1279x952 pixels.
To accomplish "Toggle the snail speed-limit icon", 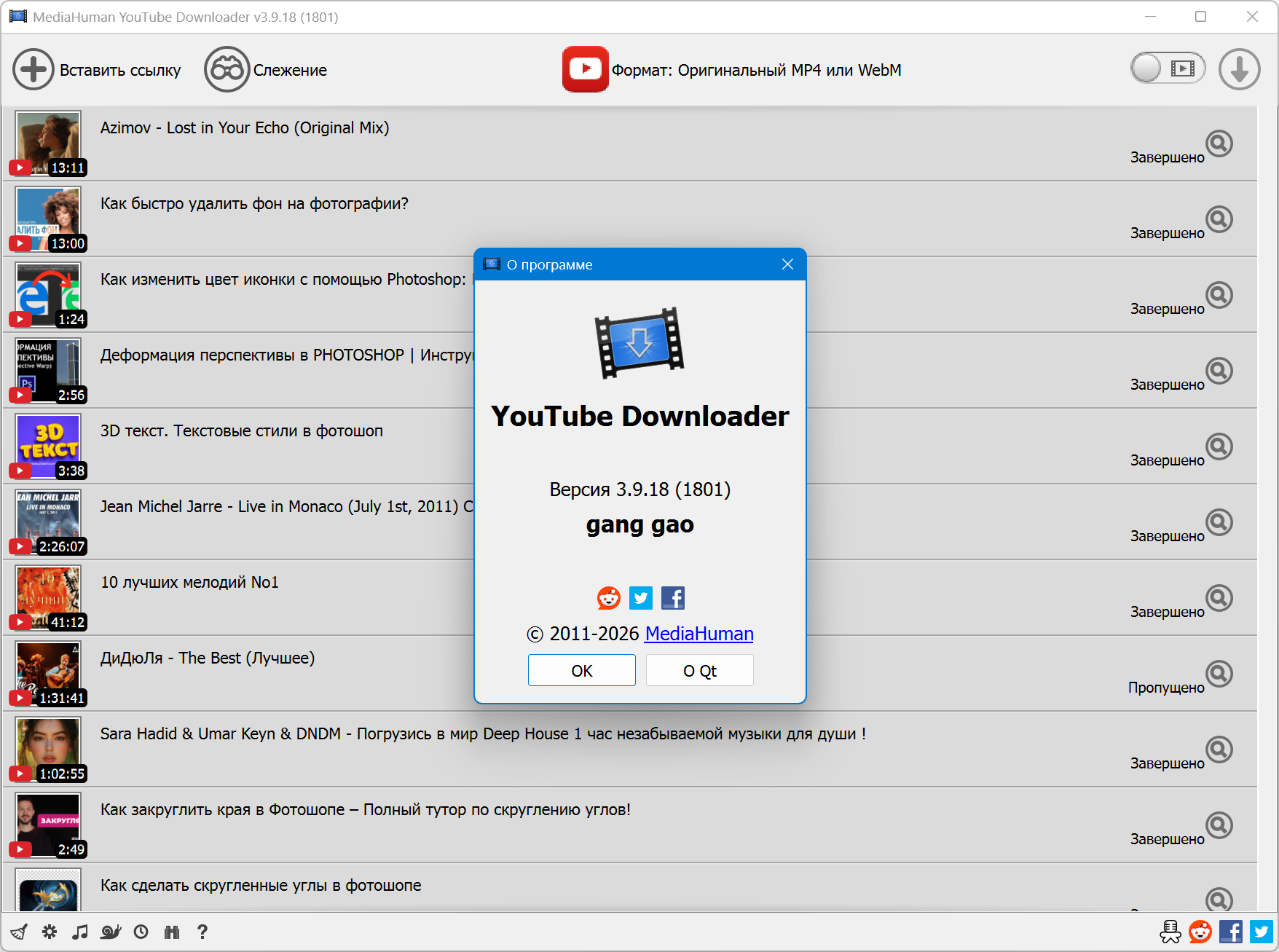I will [111, 932].
